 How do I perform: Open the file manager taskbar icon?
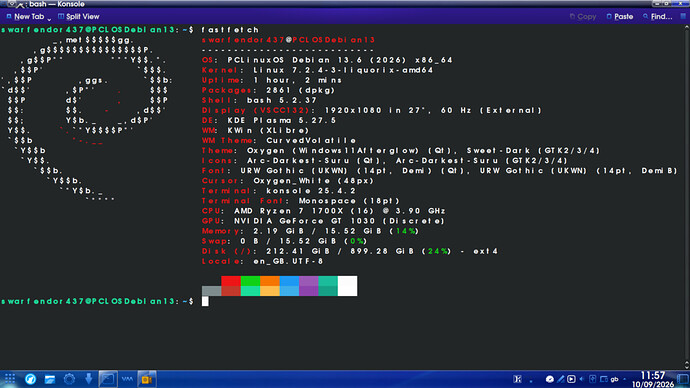pyautogui.click(x=50, y=379)
